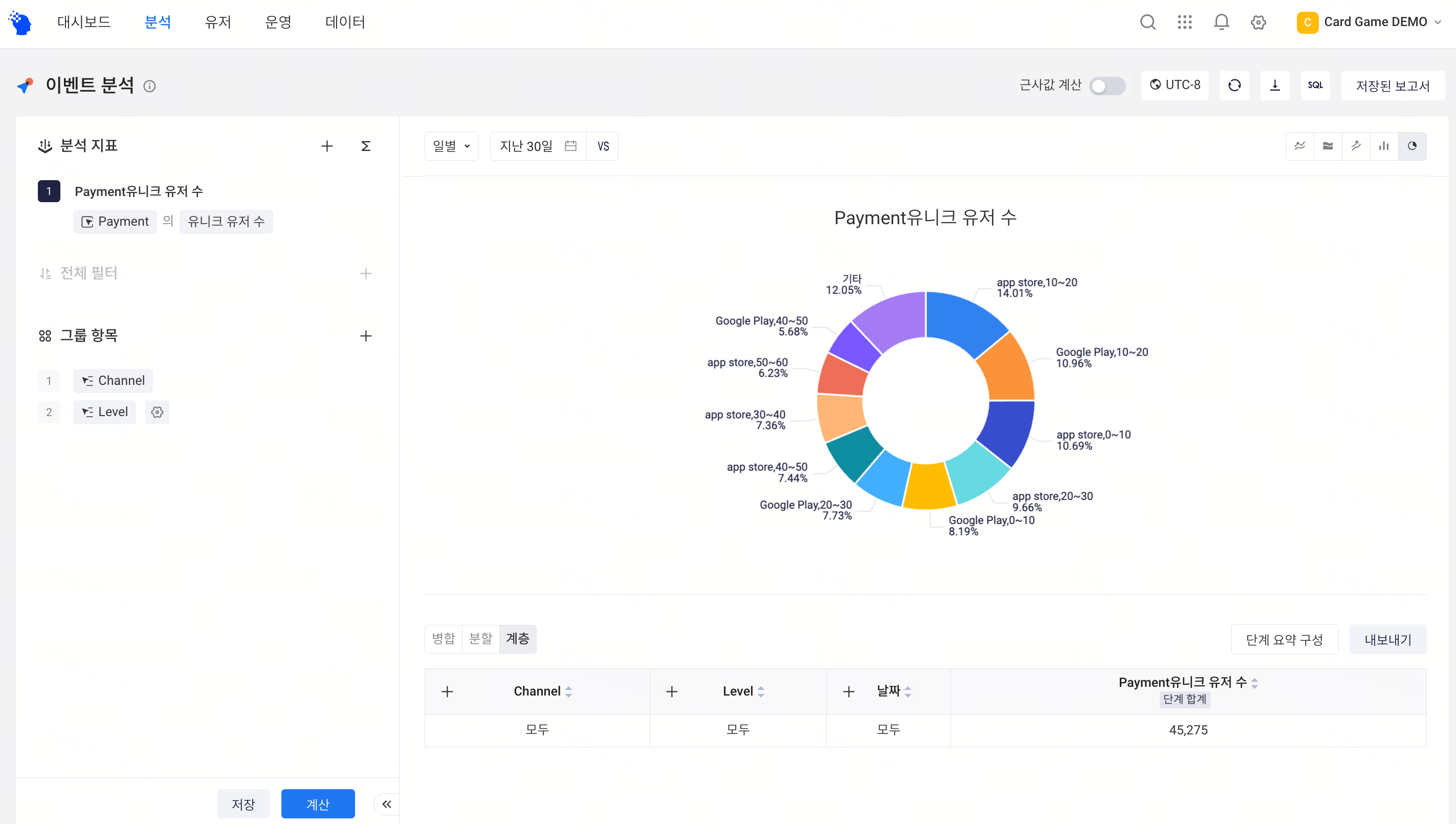Open 지난 30일 date range picker
1456x824 pixels.
coord(538,146)
